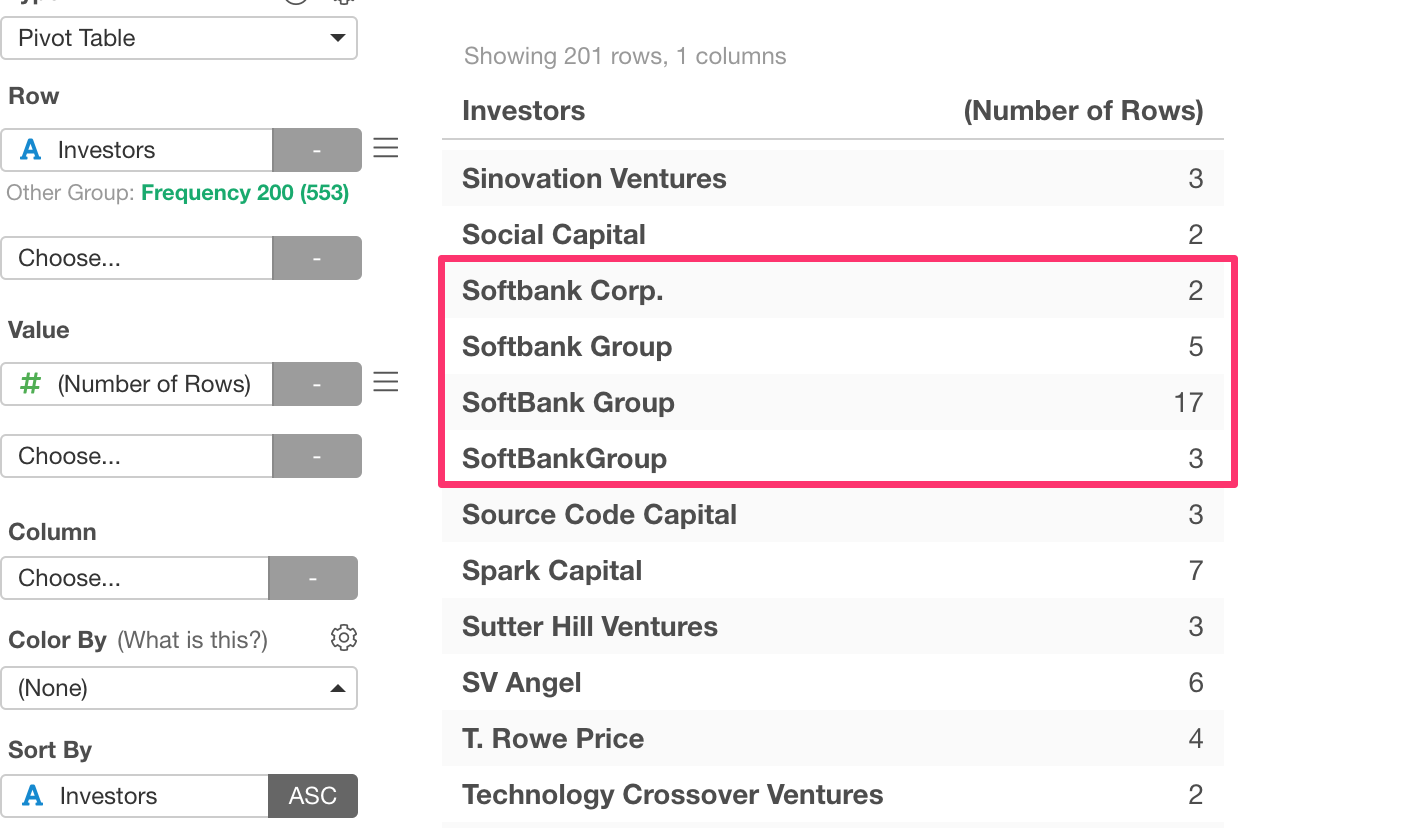Screen dimensions: 1414x828
Task: Toggle the ASC sort order button
Action: point(313,796)
